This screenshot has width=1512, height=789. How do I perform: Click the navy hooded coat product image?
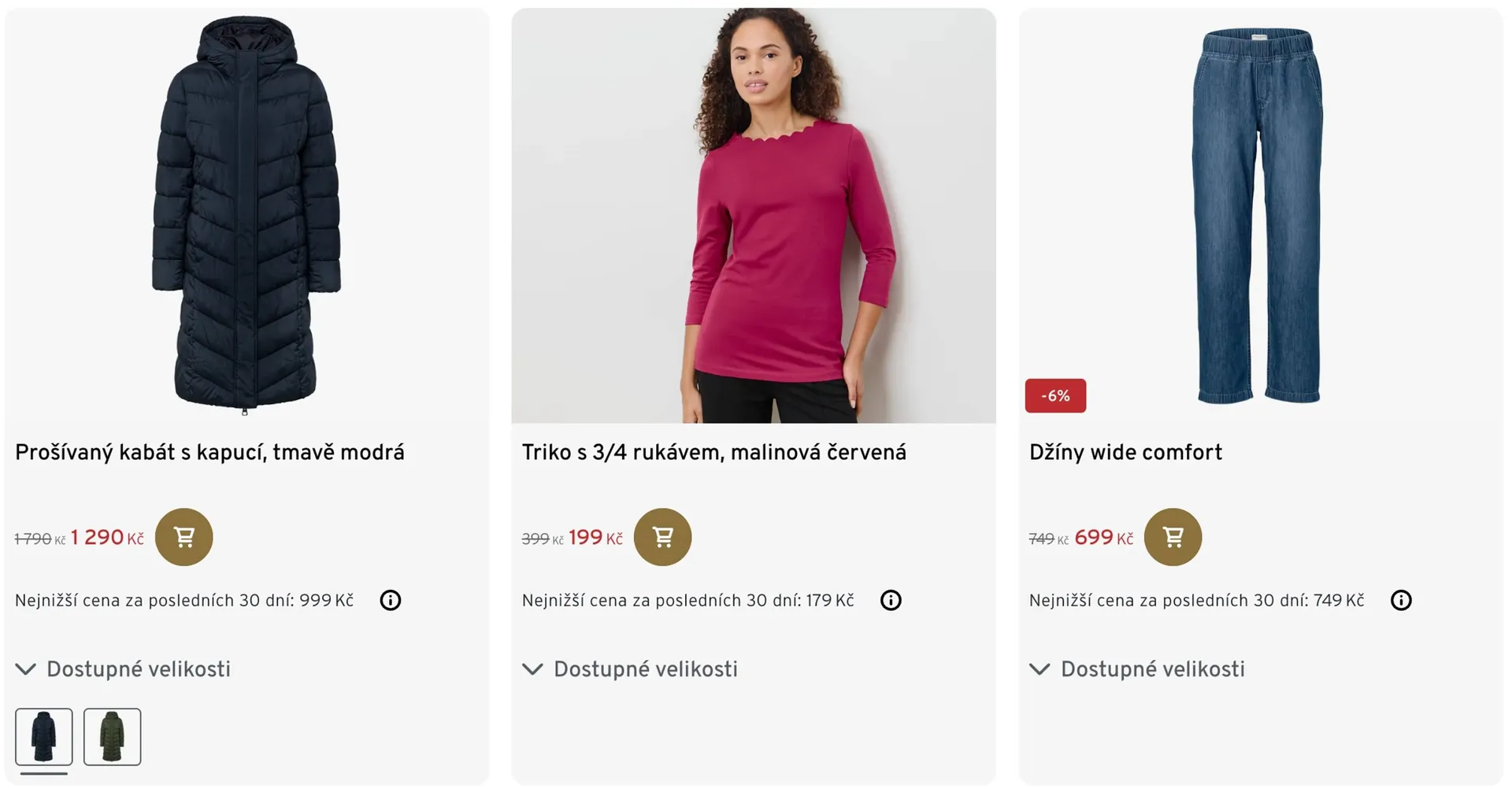(x=246, y=214)
